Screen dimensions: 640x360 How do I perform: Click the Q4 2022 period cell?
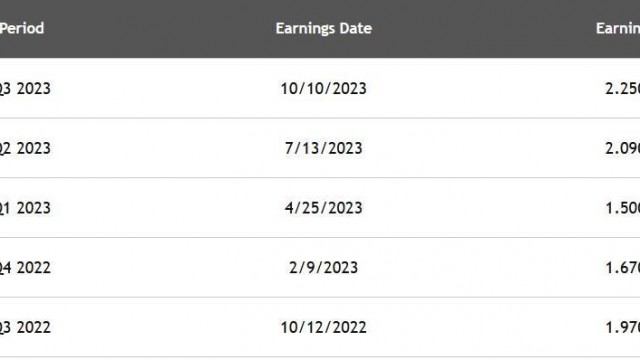point(25,268)
